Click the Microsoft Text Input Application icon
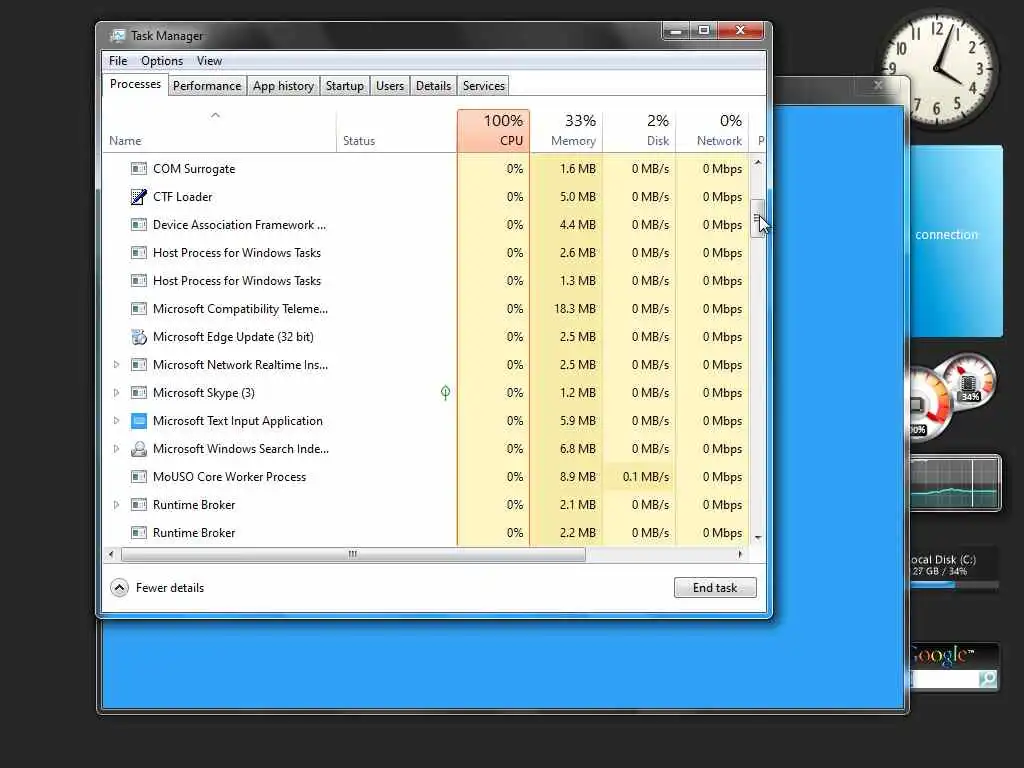Viewport: 1024px width, 768px height. (x=138, y=421)
